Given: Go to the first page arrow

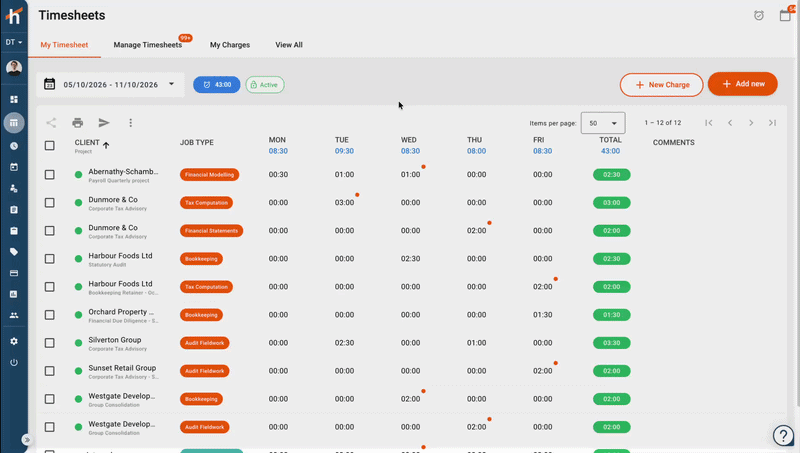Looking at the screenshot, I should coord(709,122).
